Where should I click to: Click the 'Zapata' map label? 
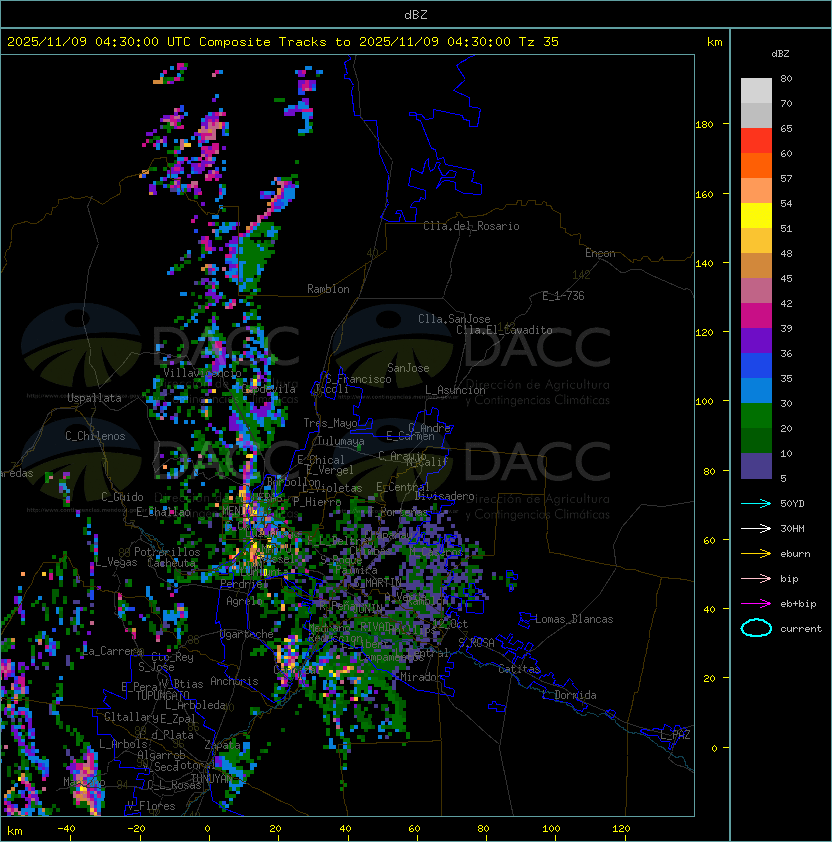click(x=222, y=745)
